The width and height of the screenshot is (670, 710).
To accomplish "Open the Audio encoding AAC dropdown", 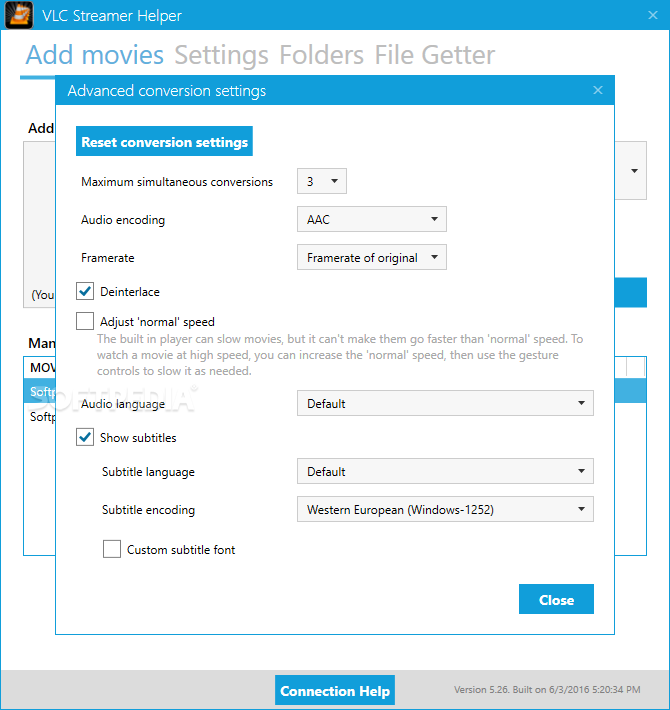I will (371, 219).
